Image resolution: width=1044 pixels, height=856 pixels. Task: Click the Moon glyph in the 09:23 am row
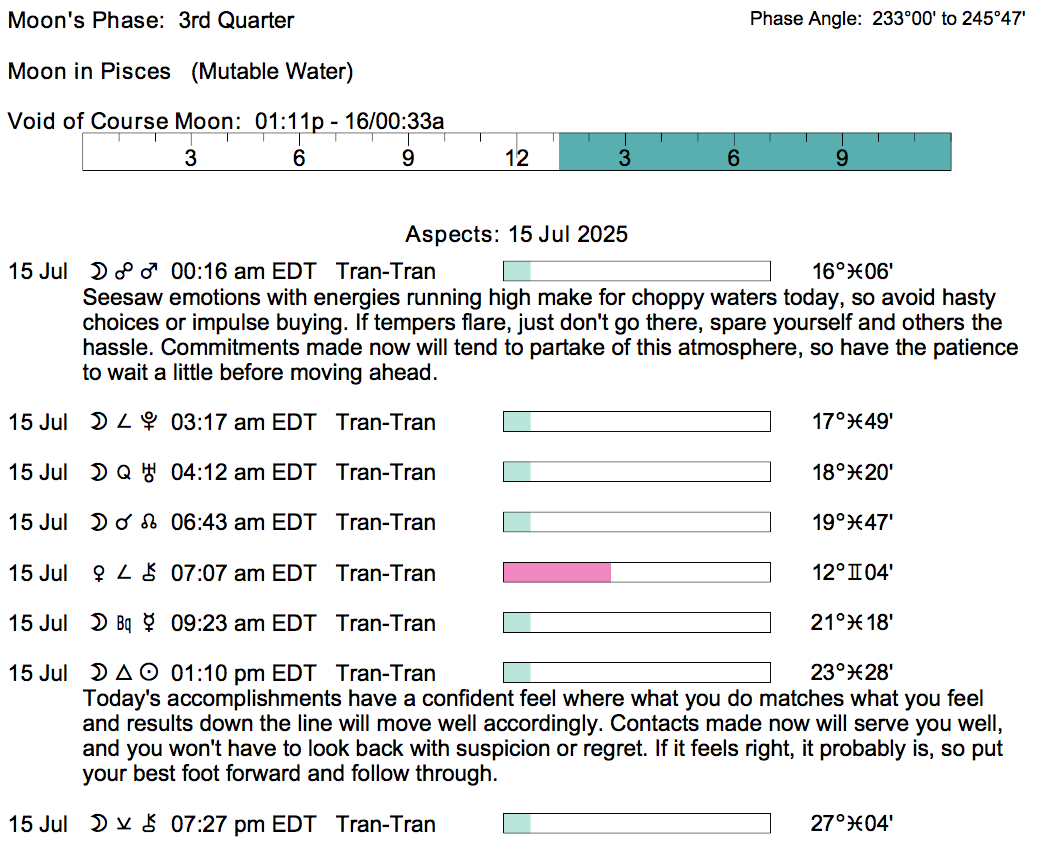[x=98, y=624]
